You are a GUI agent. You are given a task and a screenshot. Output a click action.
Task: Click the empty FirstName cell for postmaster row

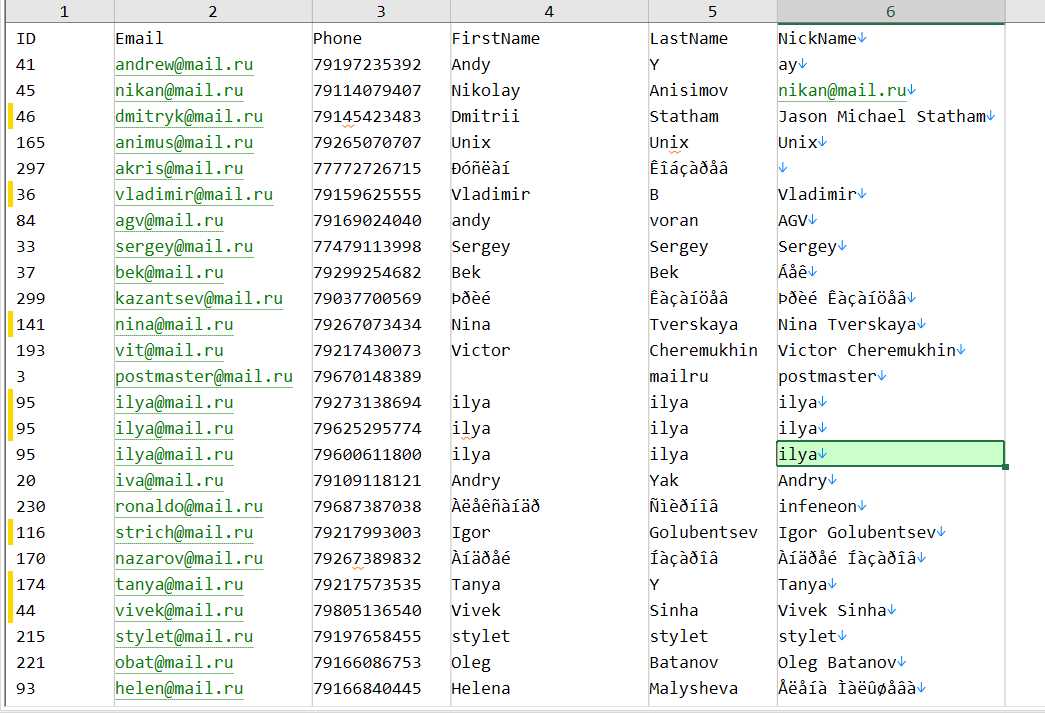tap(548, 376)
